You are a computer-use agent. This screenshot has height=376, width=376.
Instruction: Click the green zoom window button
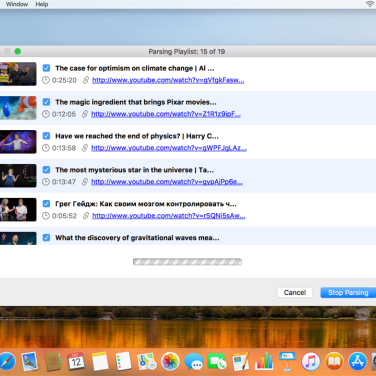[18, 51]
